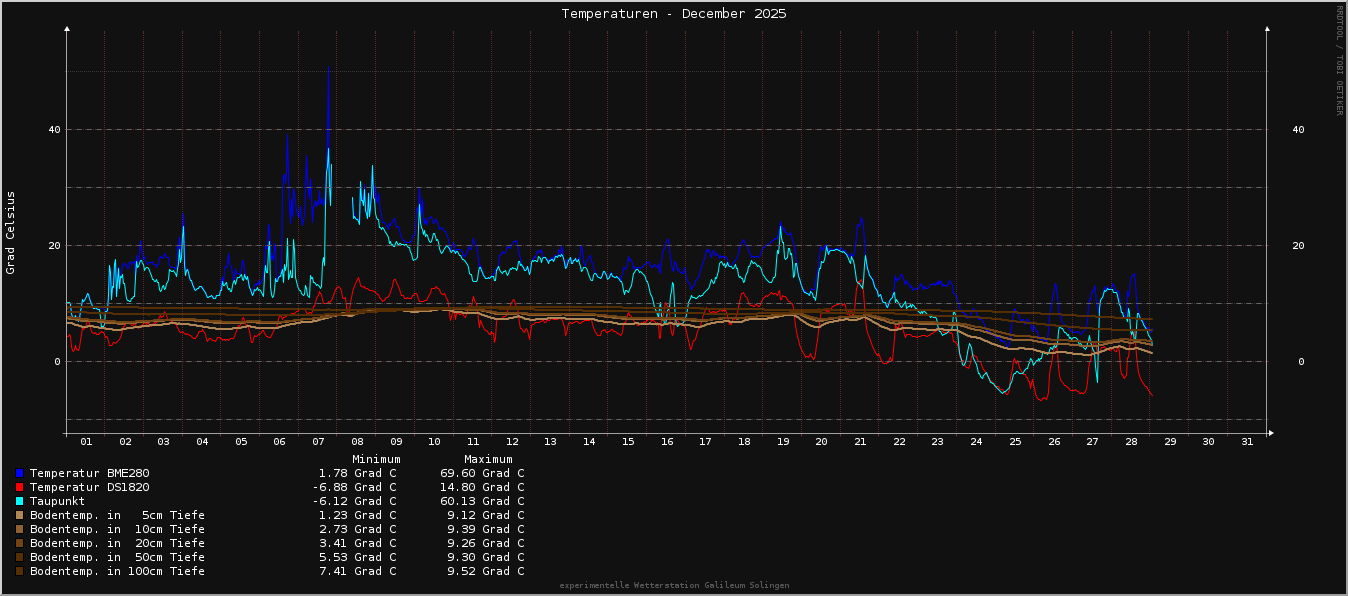Screen dimensions: 1348x596
Task: Click the Bodentemp. in 50cm Tiefe label
Action: point(117,557)
